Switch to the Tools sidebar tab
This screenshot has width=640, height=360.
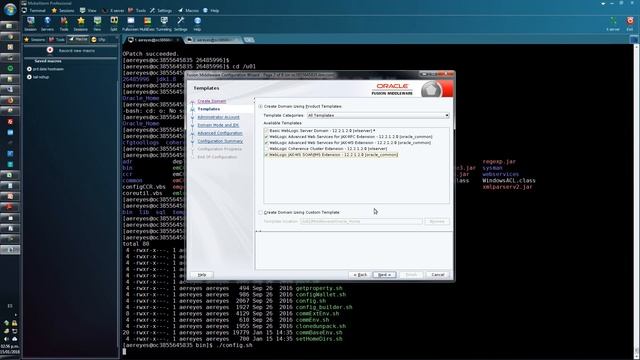(57, 40)
